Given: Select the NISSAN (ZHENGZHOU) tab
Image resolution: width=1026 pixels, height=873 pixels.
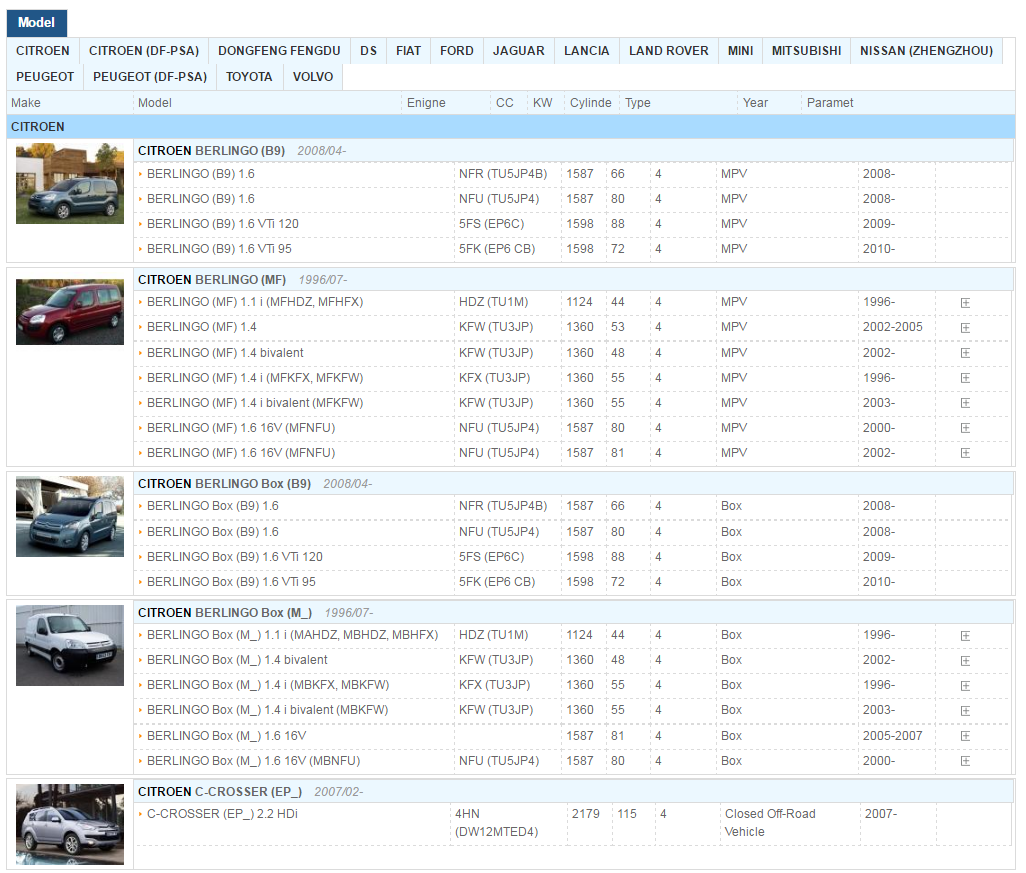Looking at the screenshot, I should [x=927, y=51].
